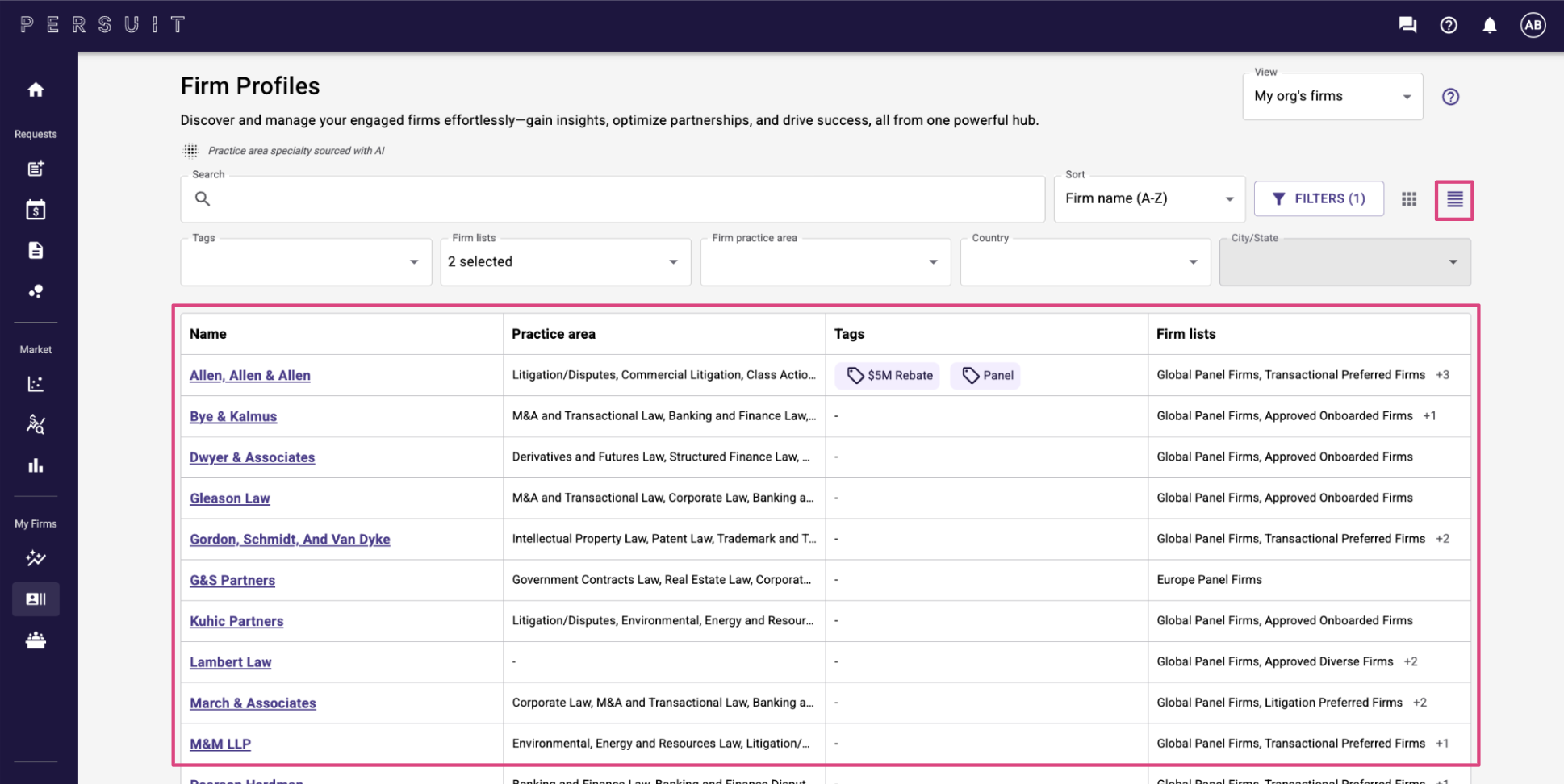
Task: Switch to grid view icon
Action: 1409,199
